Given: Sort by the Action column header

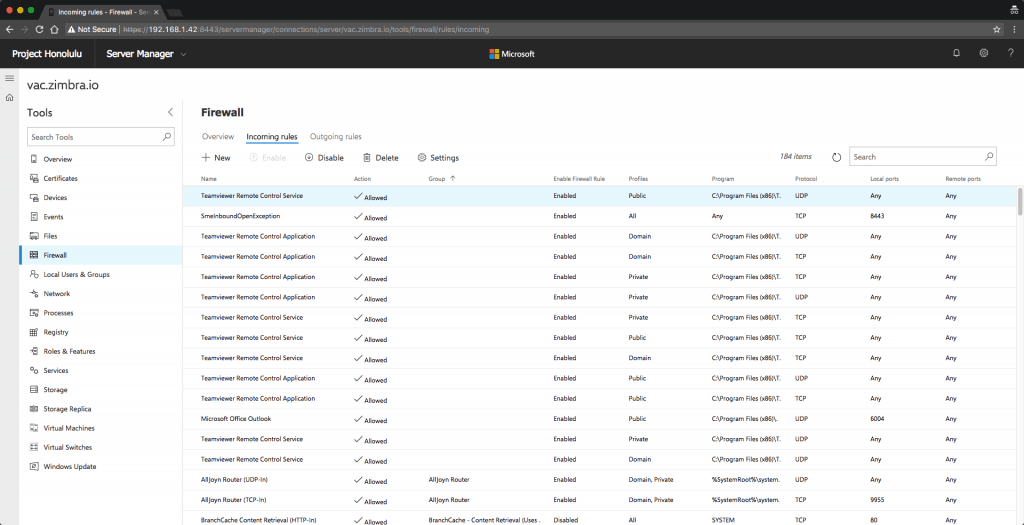Looking at the screenshot, I should click(x=362, y=178).
